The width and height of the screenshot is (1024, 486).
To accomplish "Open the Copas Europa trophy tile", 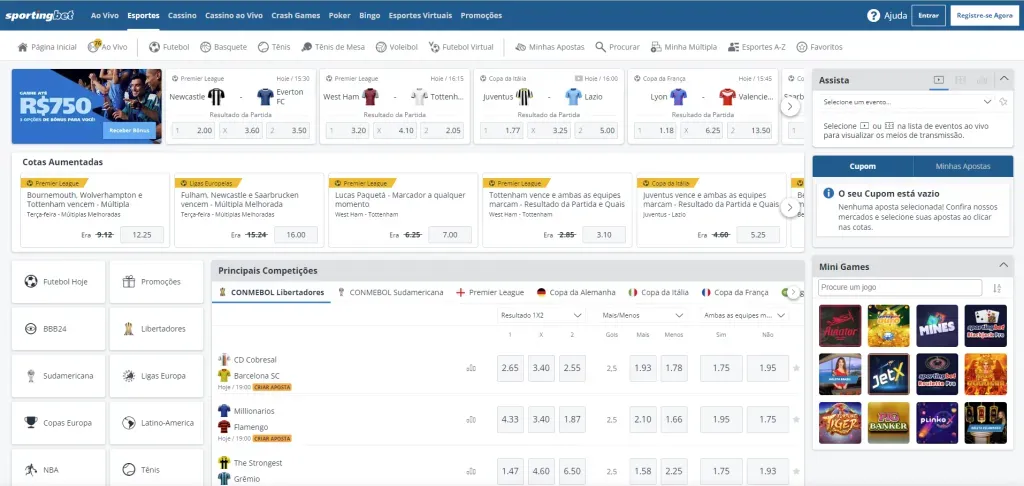I will pos(58,423).
